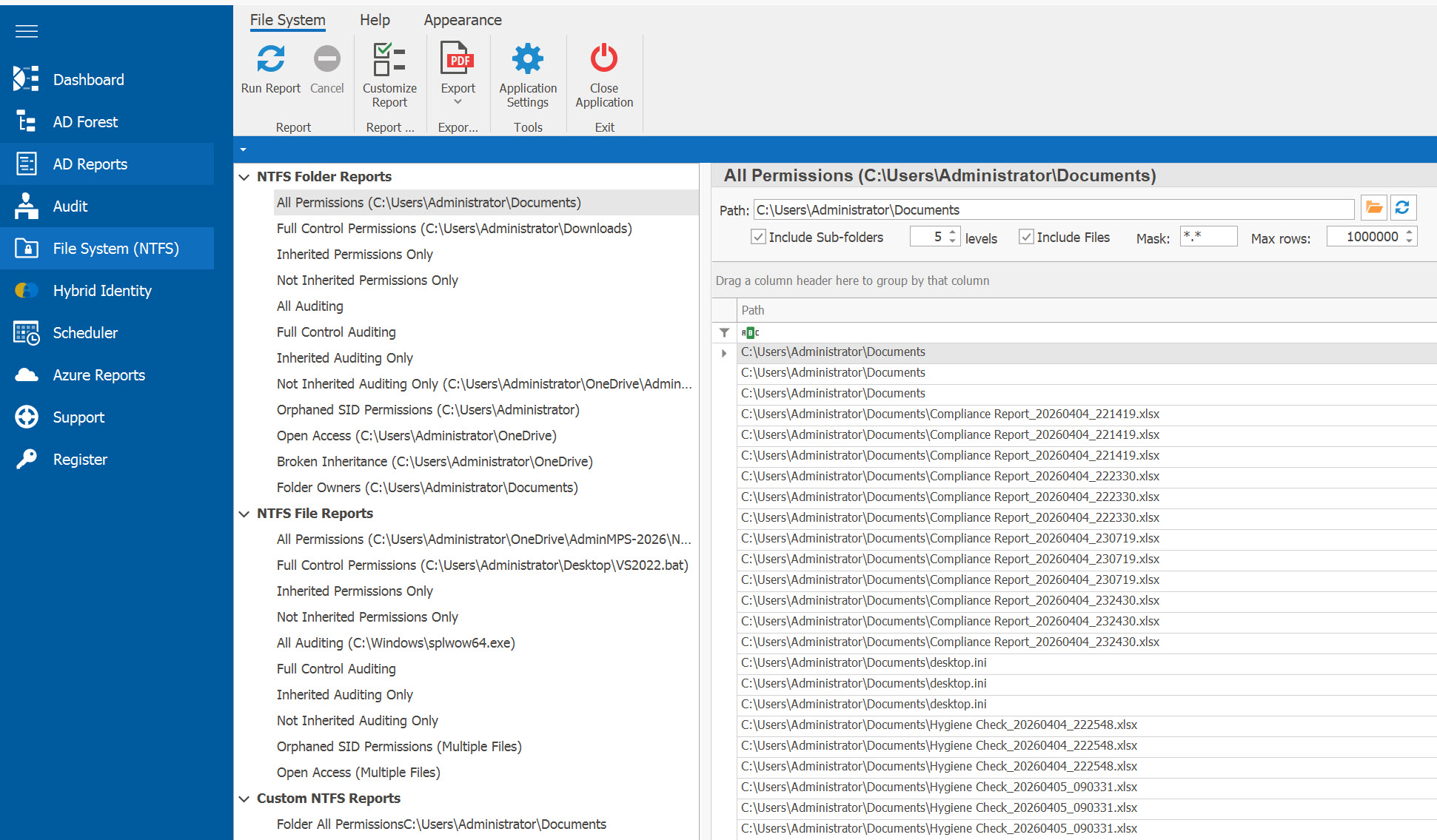Click the File System (NTFS) folder icon
The width and height of the screenshot is (1437, 840).
pos(27,248)
